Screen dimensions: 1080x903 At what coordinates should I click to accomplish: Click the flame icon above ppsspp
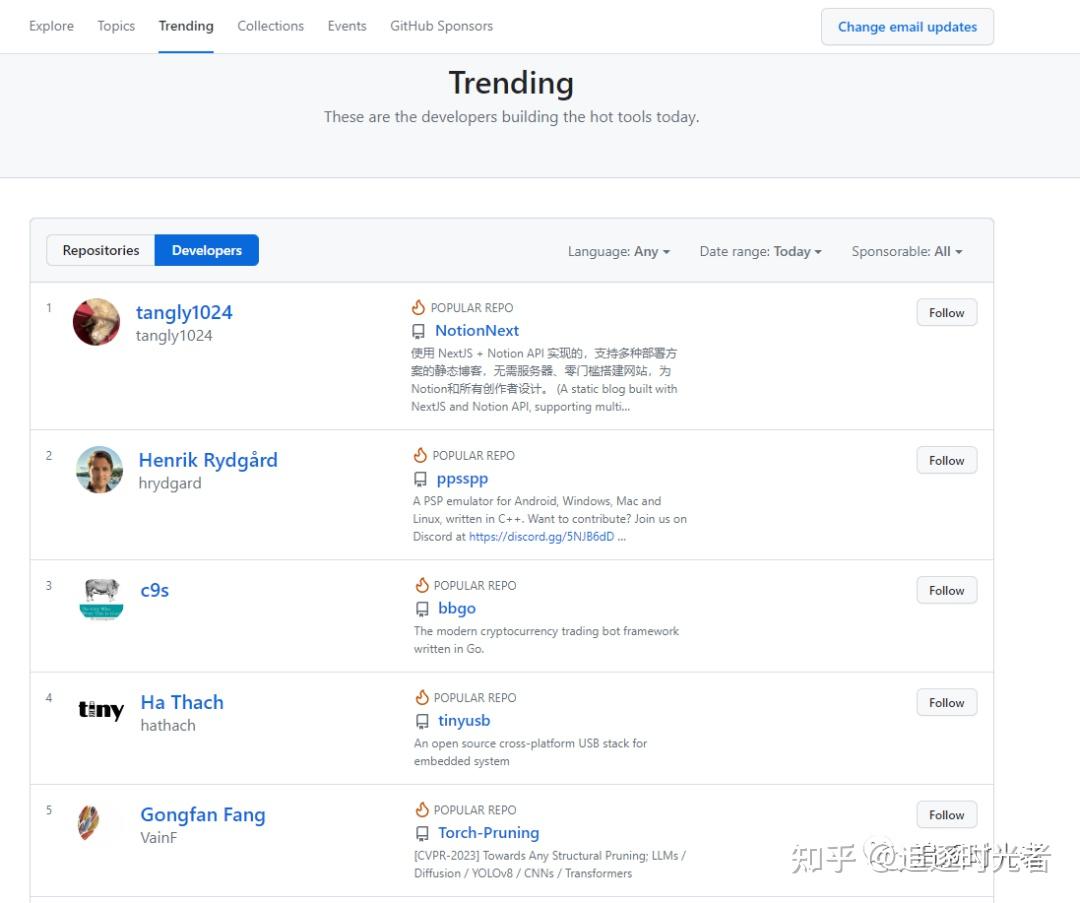point(422,455)
